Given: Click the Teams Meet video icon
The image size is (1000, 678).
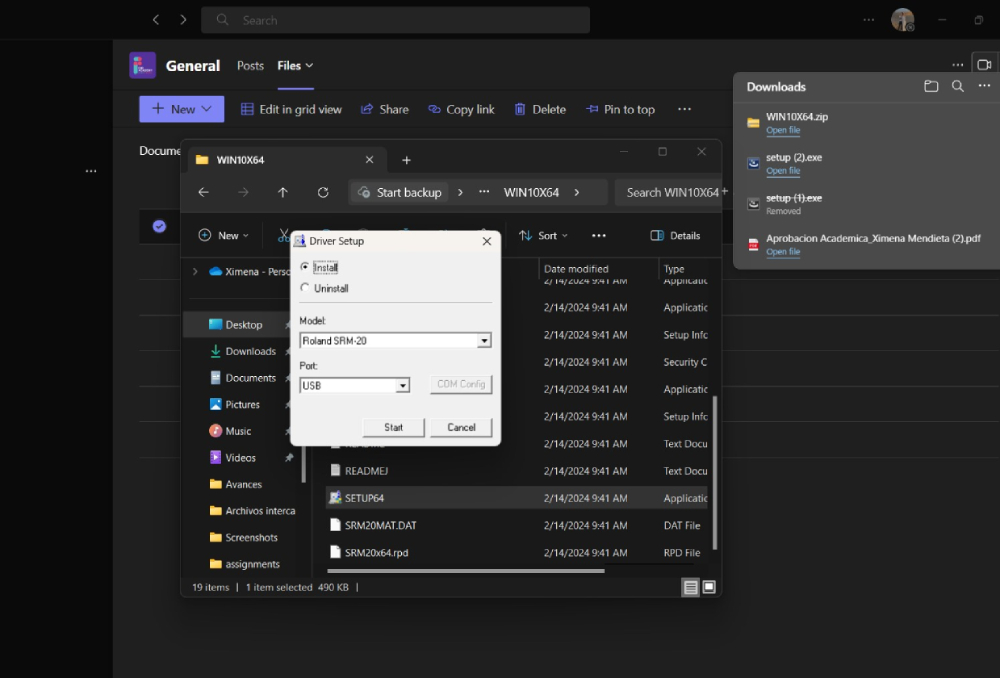Looking at the screenshot, I should 984,64.
